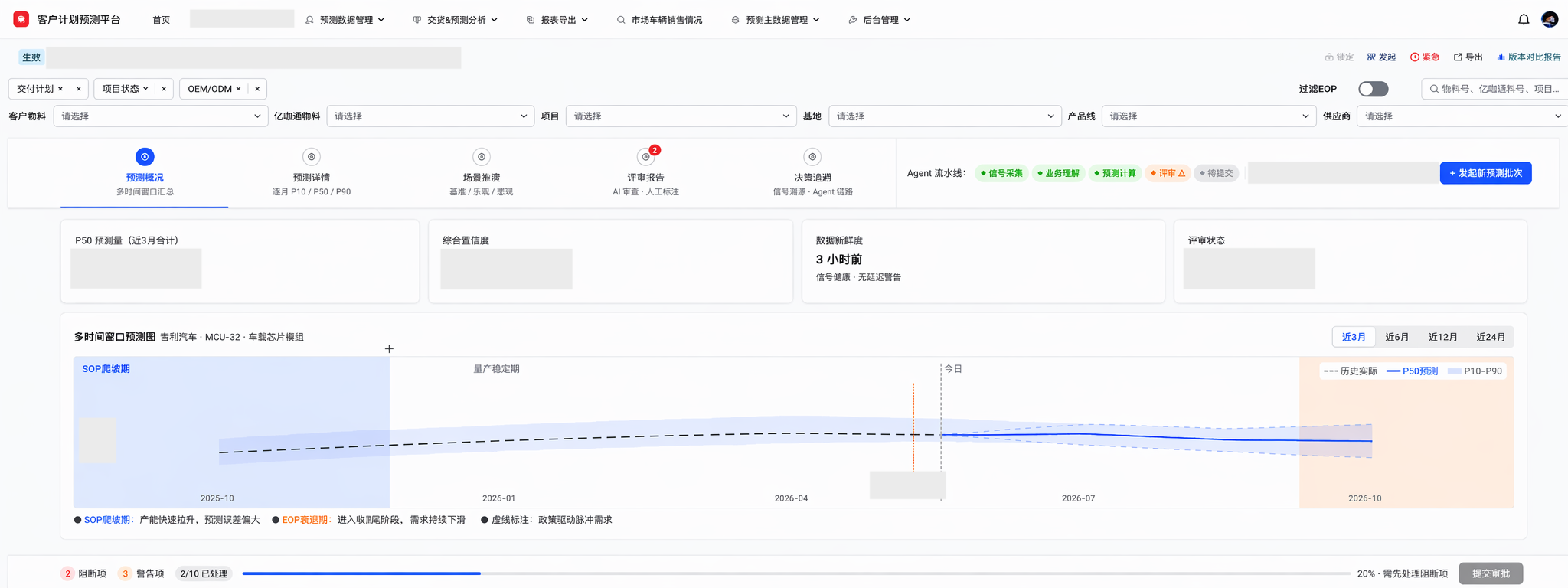Click the red 阻断项 count badge
1568x588 pixels.
tap(67, 573)
